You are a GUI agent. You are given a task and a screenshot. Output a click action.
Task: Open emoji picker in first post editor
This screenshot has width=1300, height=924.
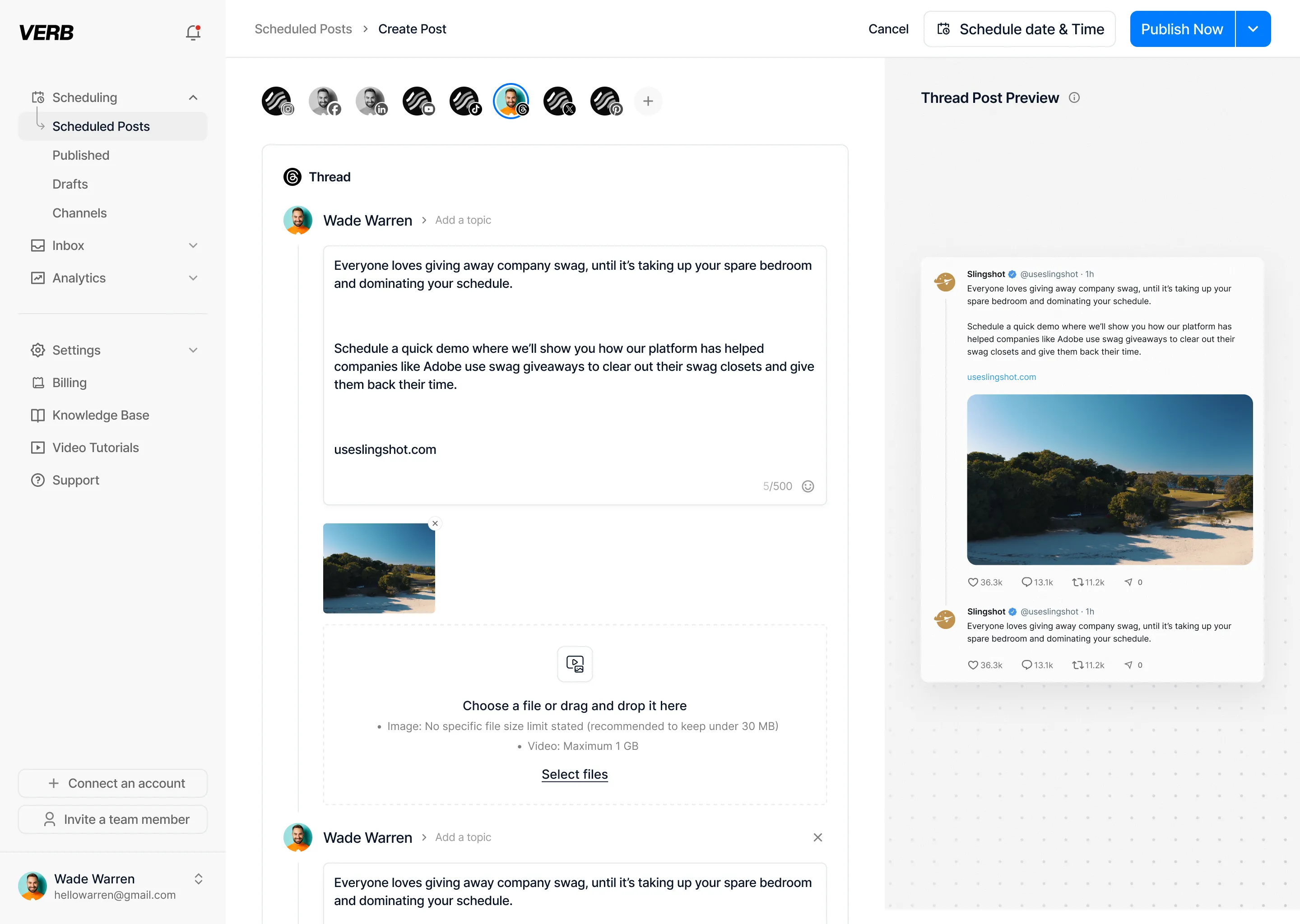point(808,486)
